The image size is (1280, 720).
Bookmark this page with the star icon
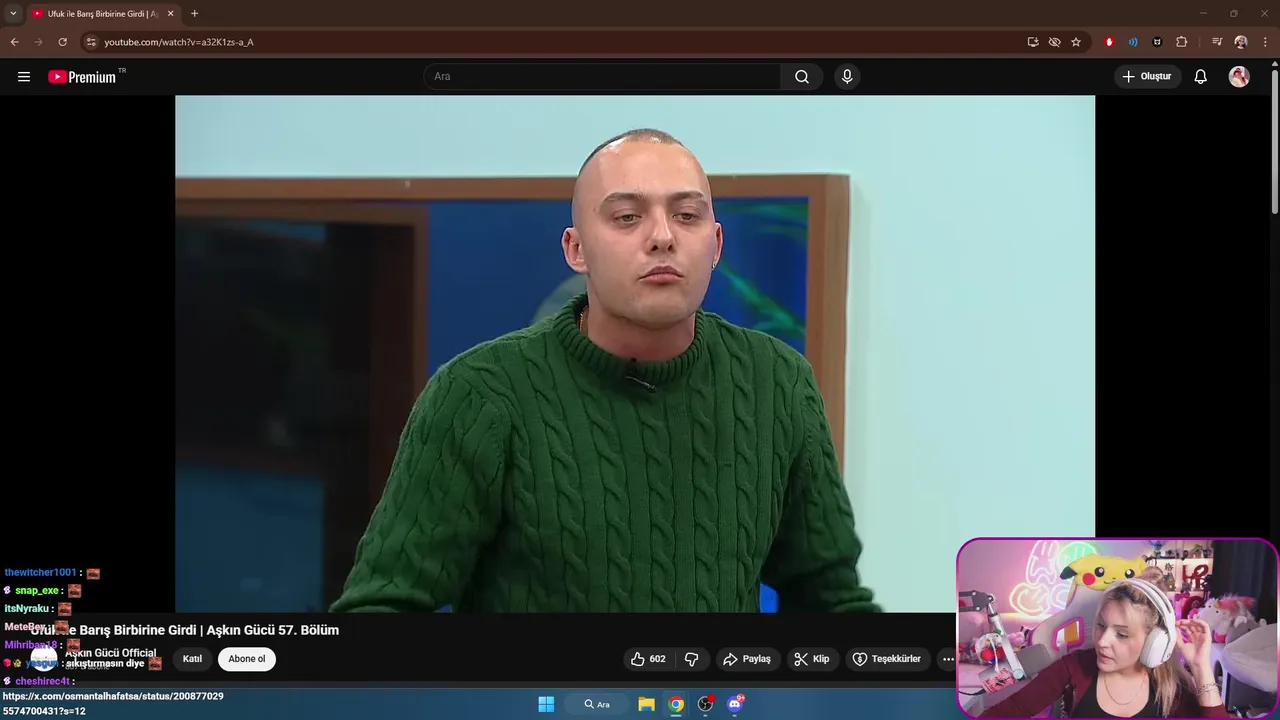click(x=1076, y=42)
